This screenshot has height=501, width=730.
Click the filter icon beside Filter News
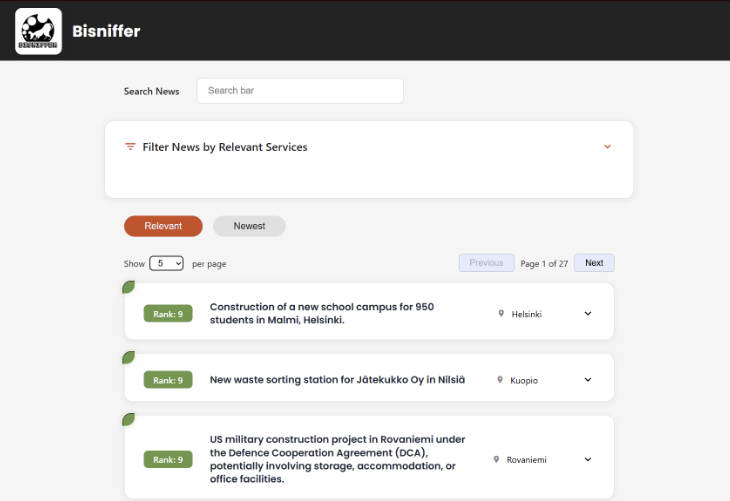pyautogui.click(x=130, y=147)
